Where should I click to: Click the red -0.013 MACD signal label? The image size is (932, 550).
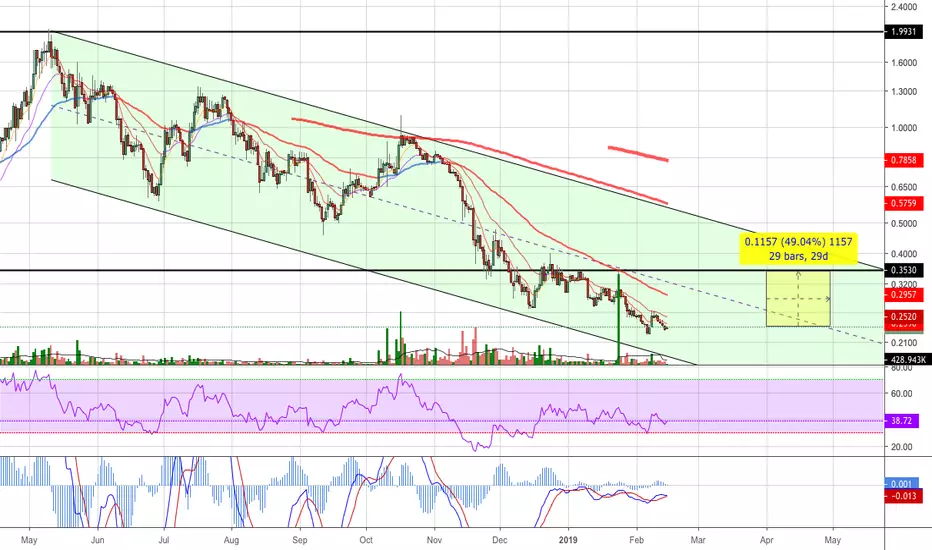tap(903, 496)
